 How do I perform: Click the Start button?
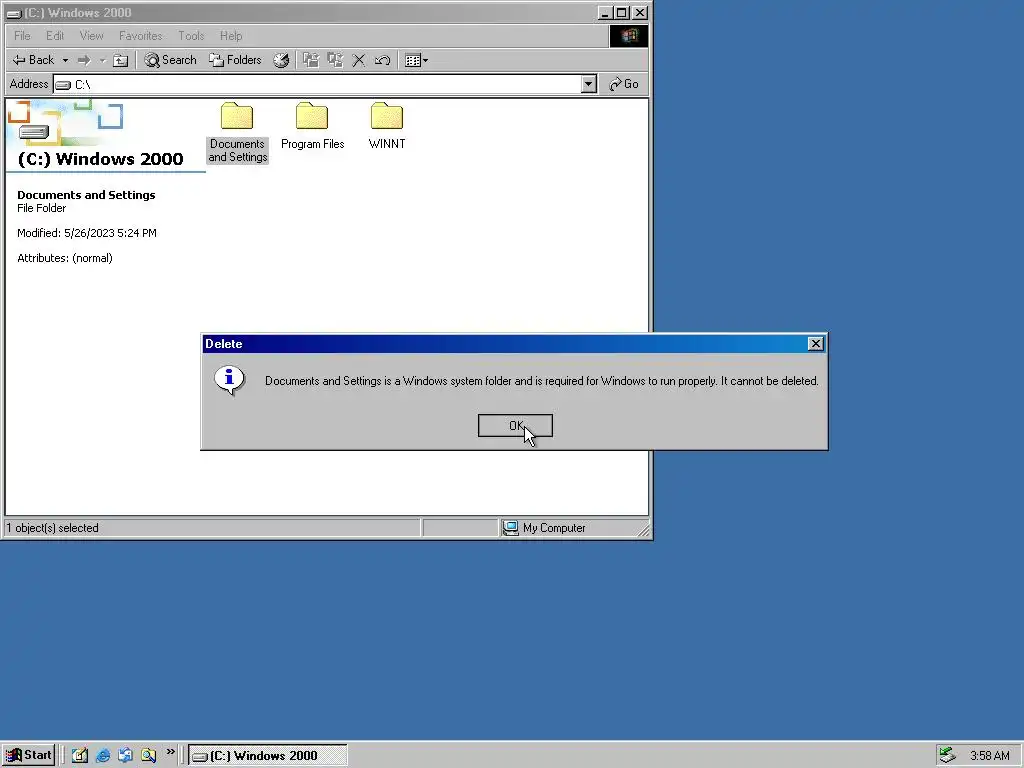click(28, 755)
